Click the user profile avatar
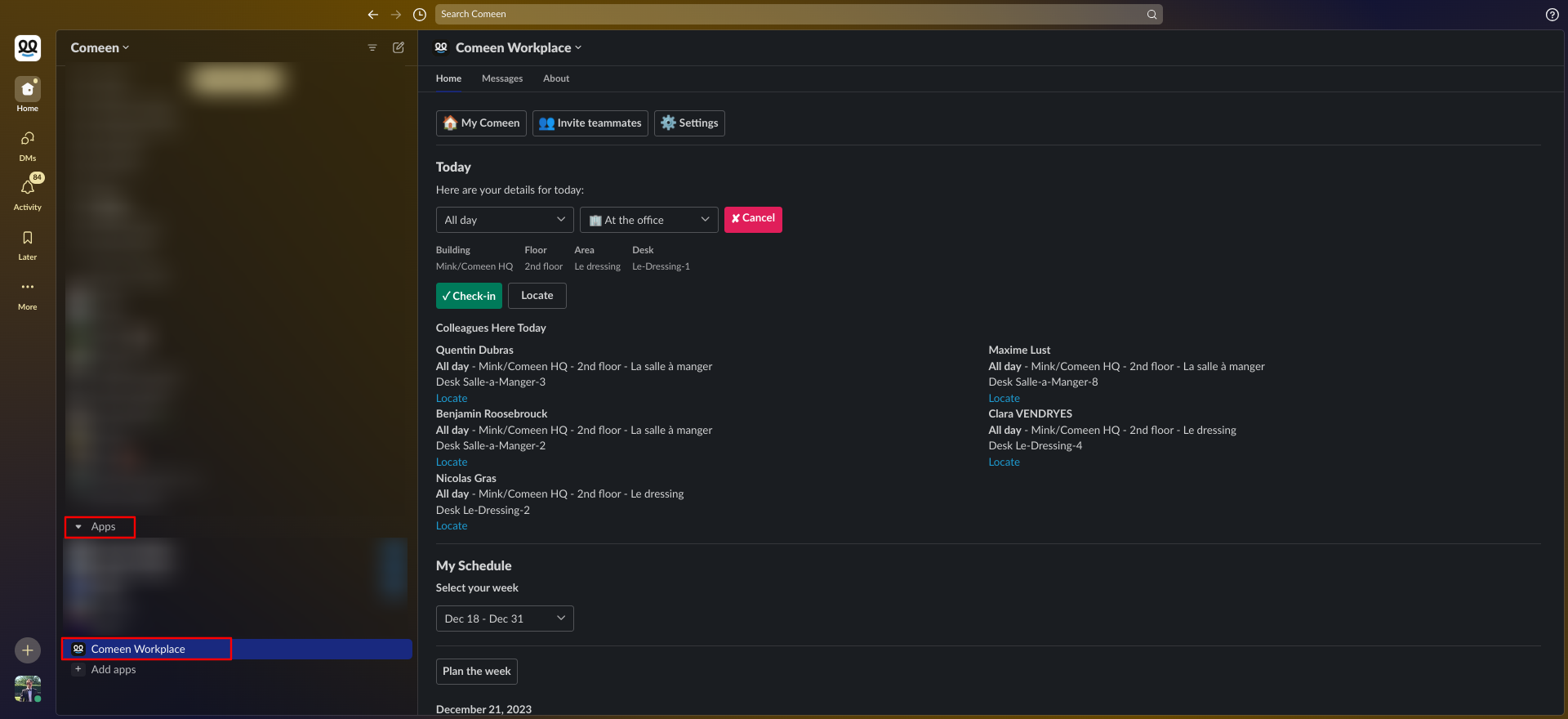1568x719 pixels. pos(28,689)
